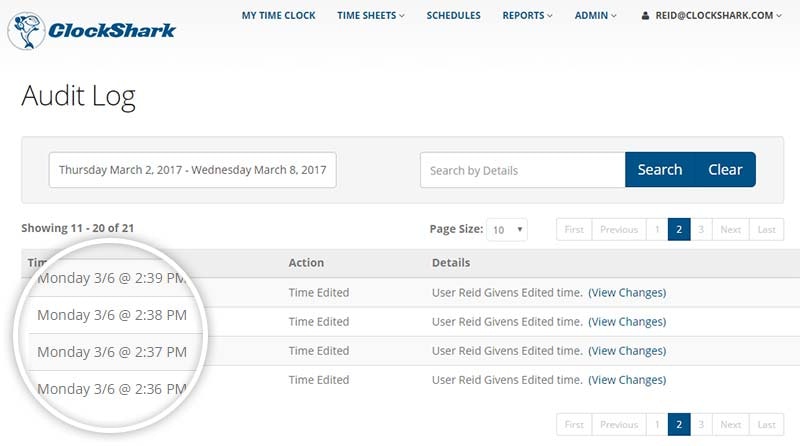Click the Monday 3/6 @ 2:39 PM timestamp
The width and height of the screenshot is (800, 446).
pos(112,278)
